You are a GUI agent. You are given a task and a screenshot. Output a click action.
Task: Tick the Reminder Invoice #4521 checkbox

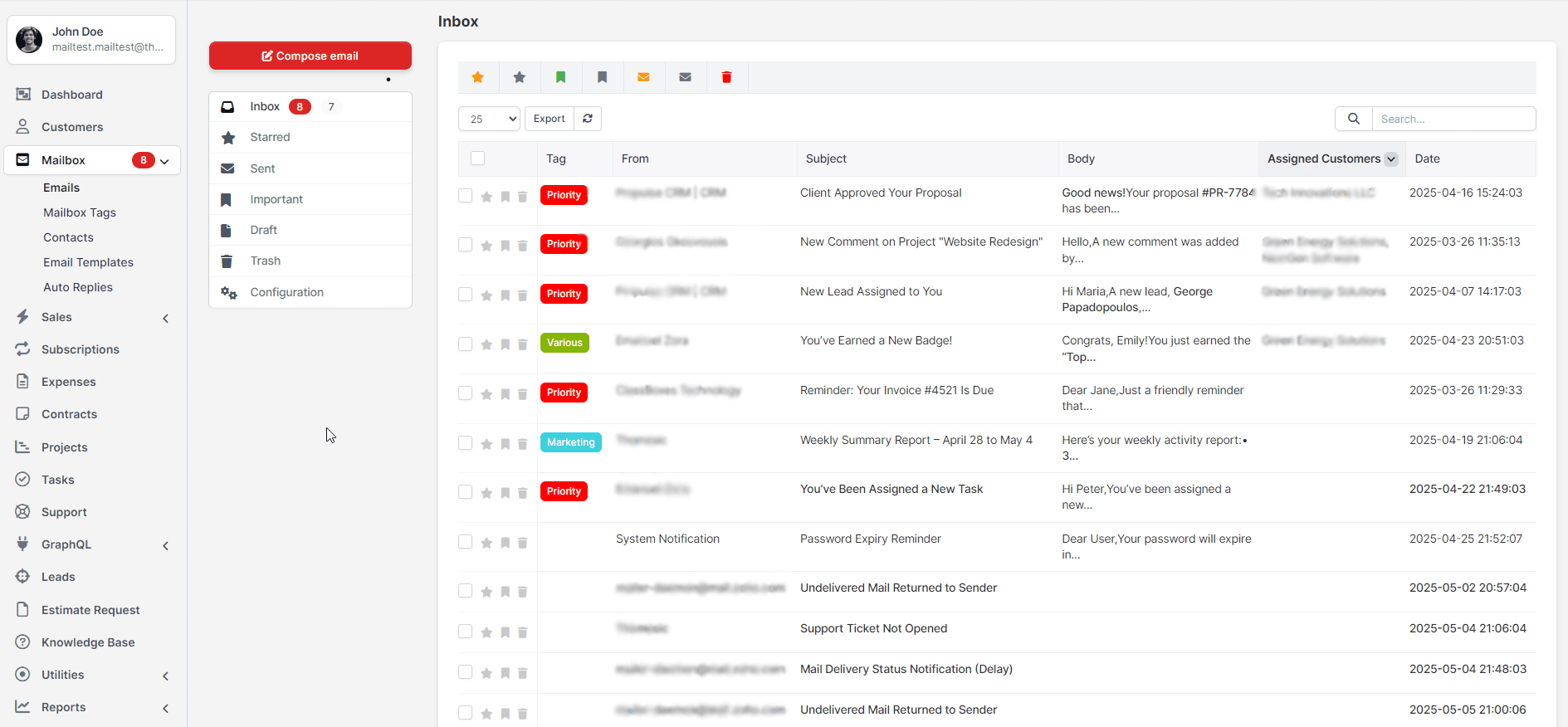(465, 393)
